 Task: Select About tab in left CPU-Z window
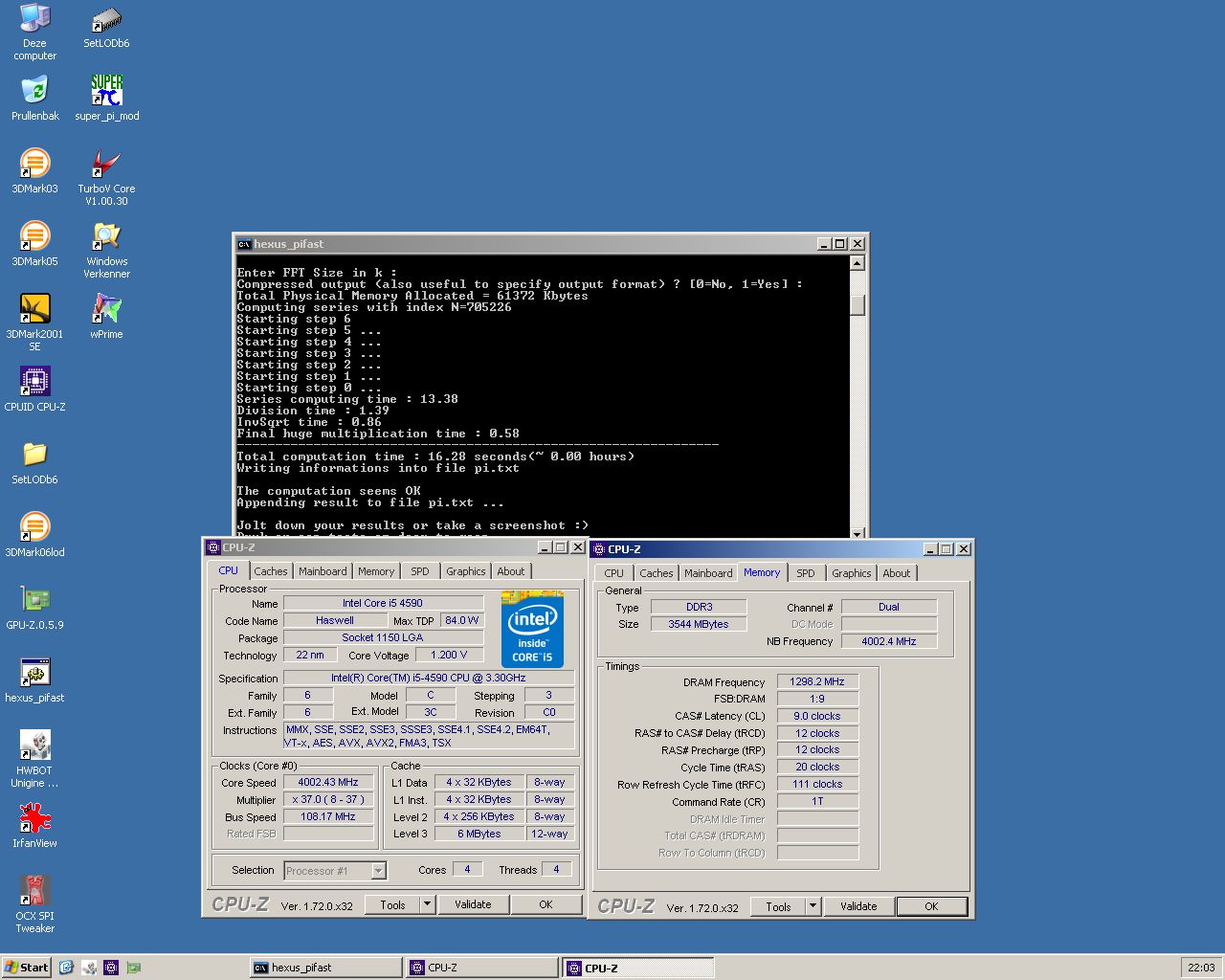pyautogui.click(x=511, y=571)
